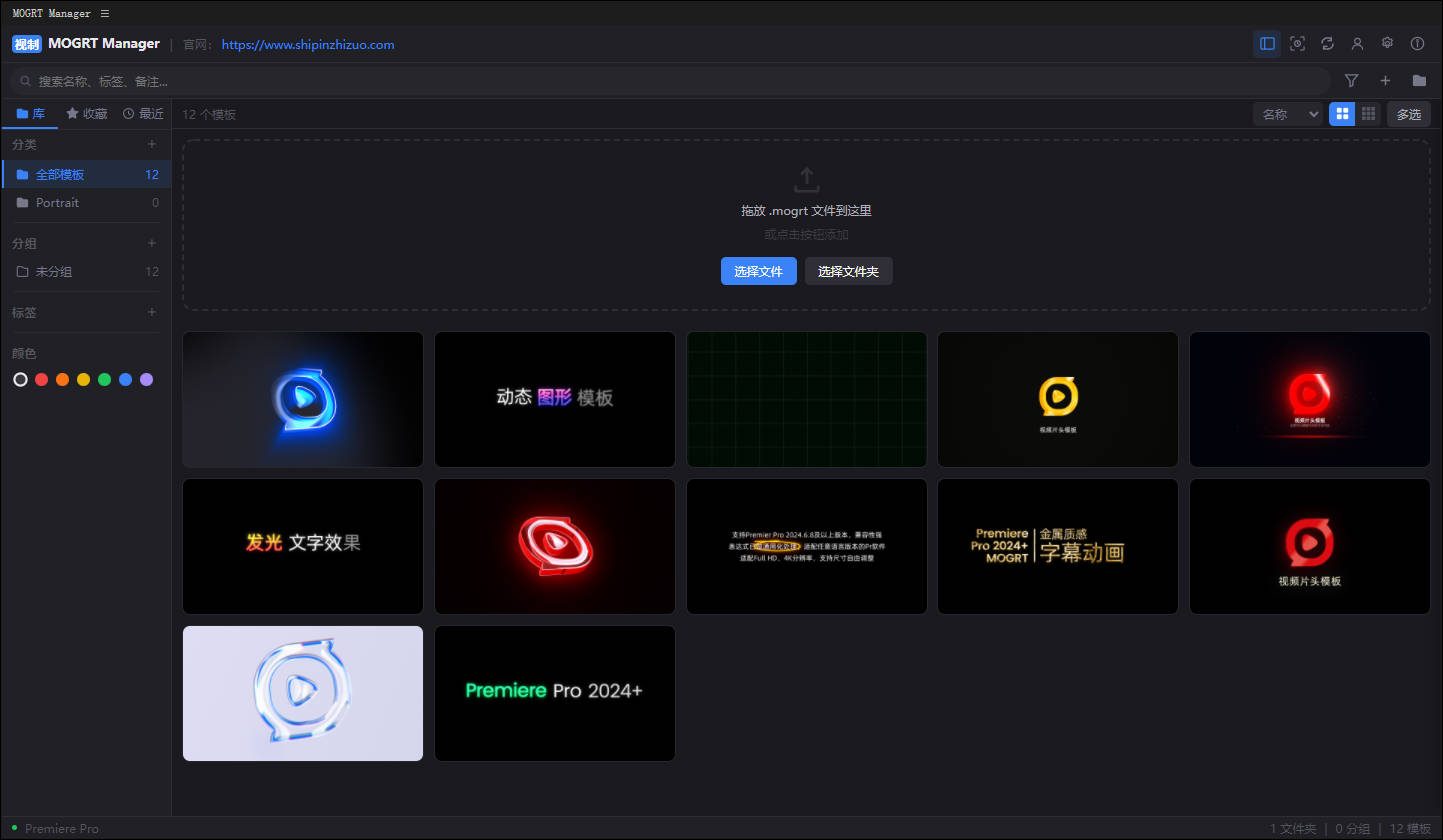The height and width of the screenshot is (840, 1443).
Task: Open the folder icon at the search bar's right
Action: tap(1419, 80)
